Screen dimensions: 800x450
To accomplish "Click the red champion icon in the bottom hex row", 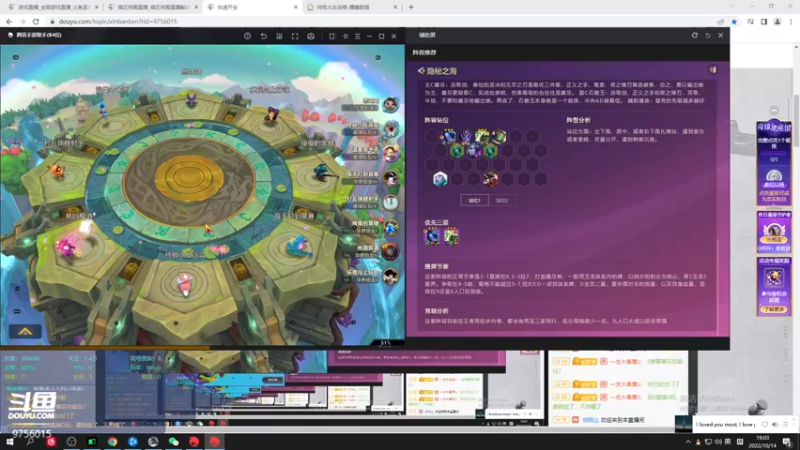I will [x=491, y=179].
